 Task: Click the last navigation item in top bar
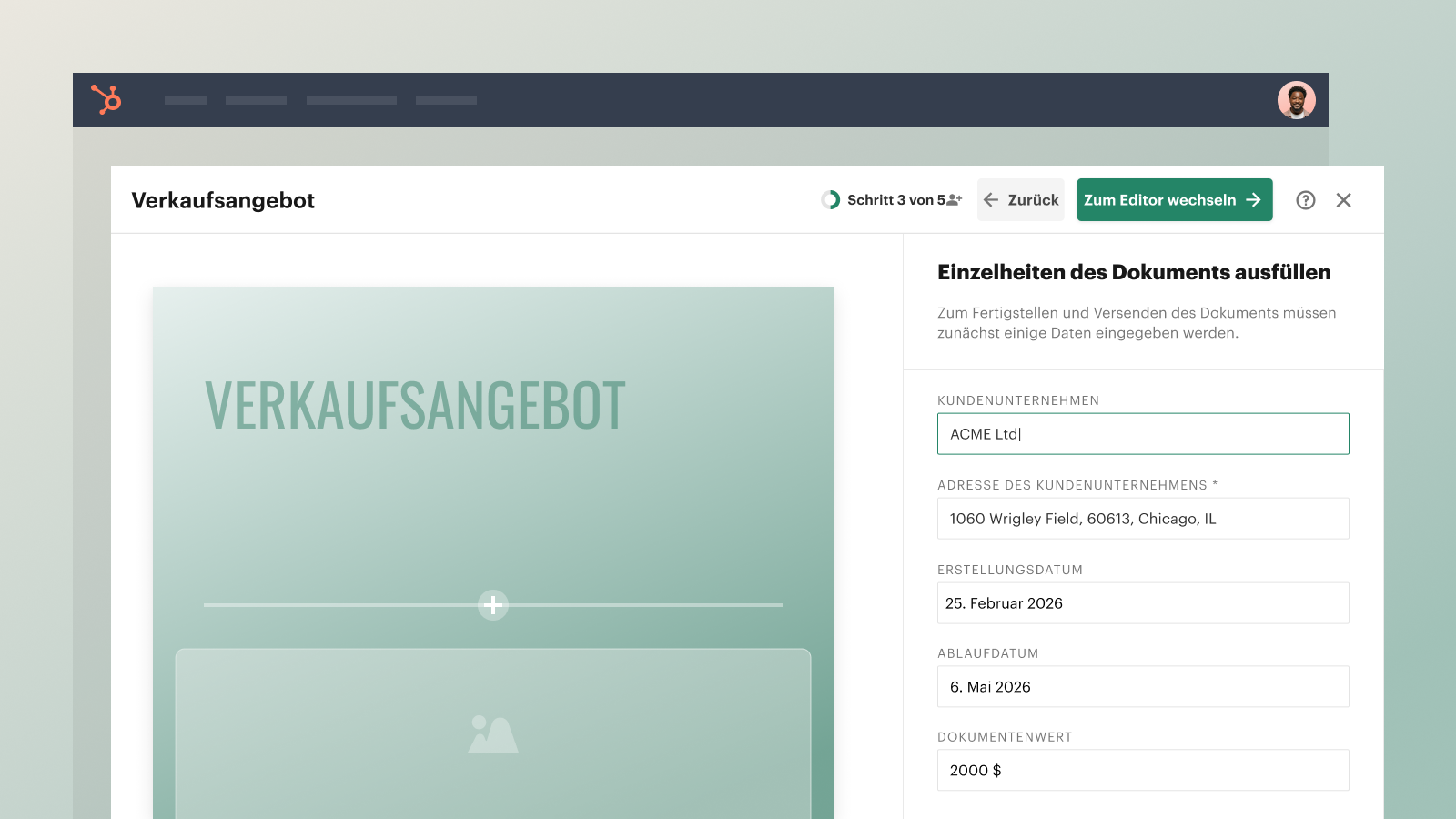tap(446, 100)
